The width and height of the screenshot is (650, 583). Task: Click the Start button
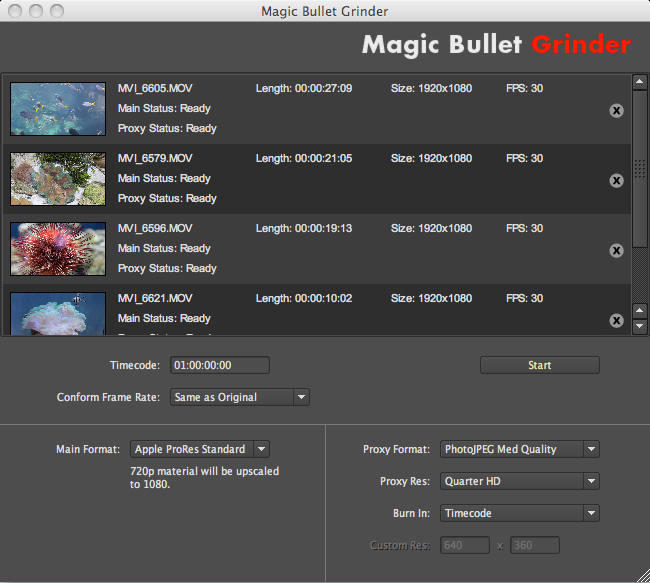(540, 365)
